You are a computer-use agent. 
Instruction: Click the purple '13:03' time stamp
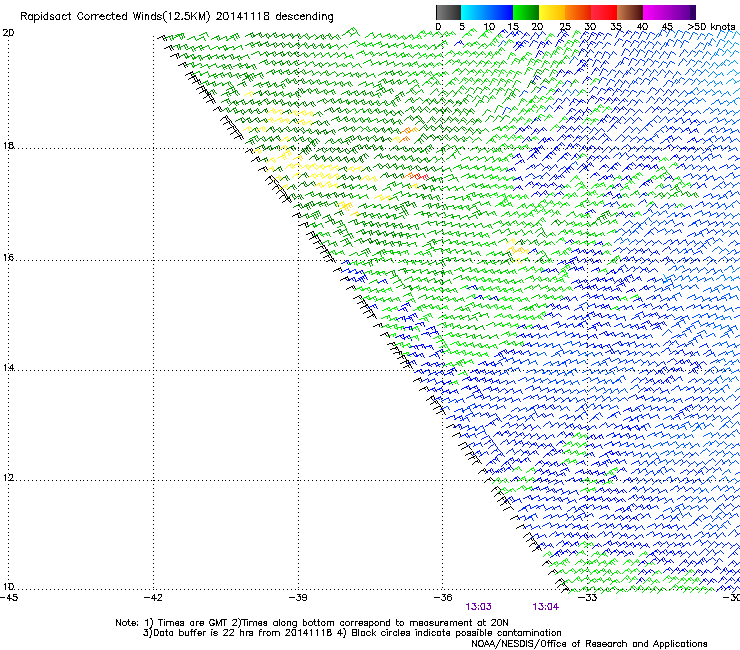click(x=479, y=607)
